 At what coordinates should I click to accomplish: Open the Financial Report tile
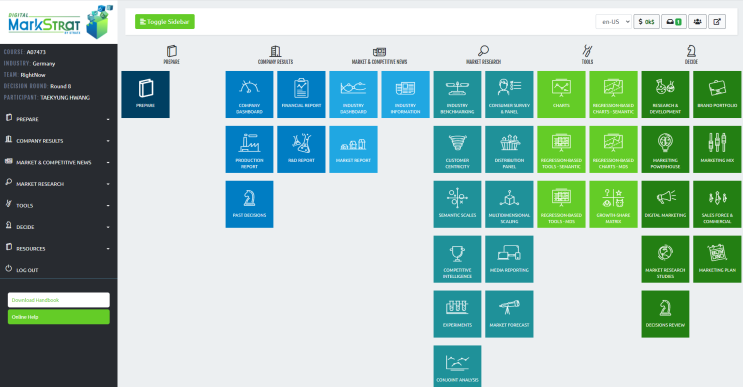(x=301, y=94)
